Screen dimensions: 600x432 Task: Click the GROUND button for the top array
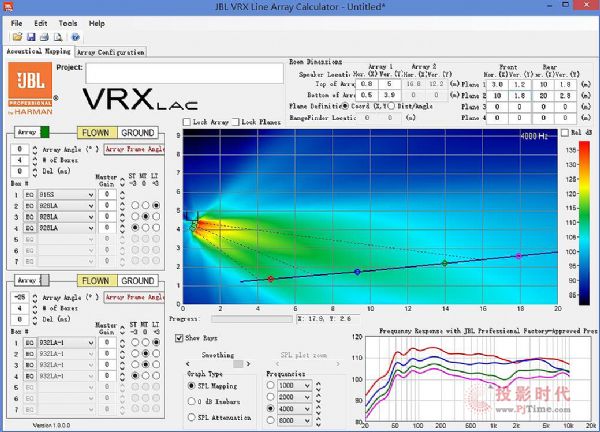[x=137, y=133]
